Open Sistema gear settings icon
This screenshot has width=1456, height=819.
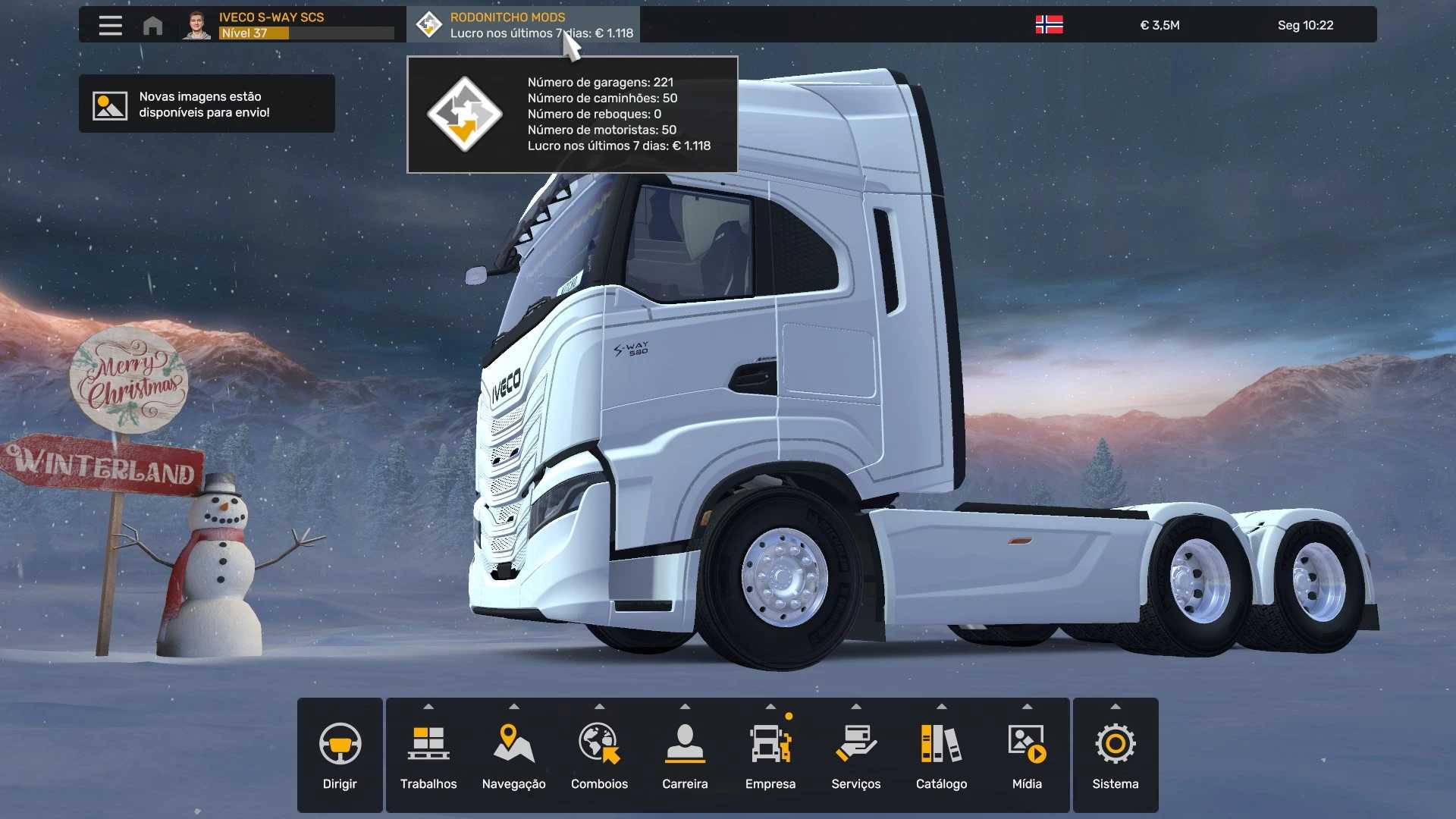click(1115, 744)
